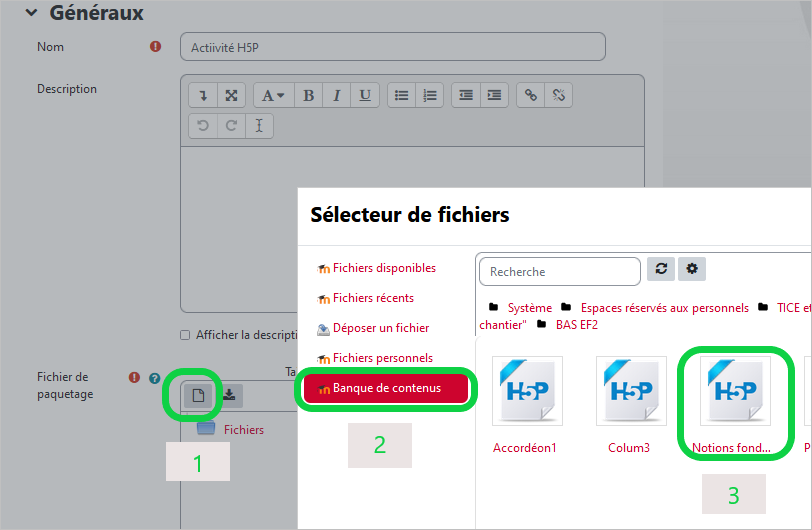The height and width of the screenshot is (530, 812).
Task: Navigate to Espaces réservés aux personnels
Action: [664, 308]
